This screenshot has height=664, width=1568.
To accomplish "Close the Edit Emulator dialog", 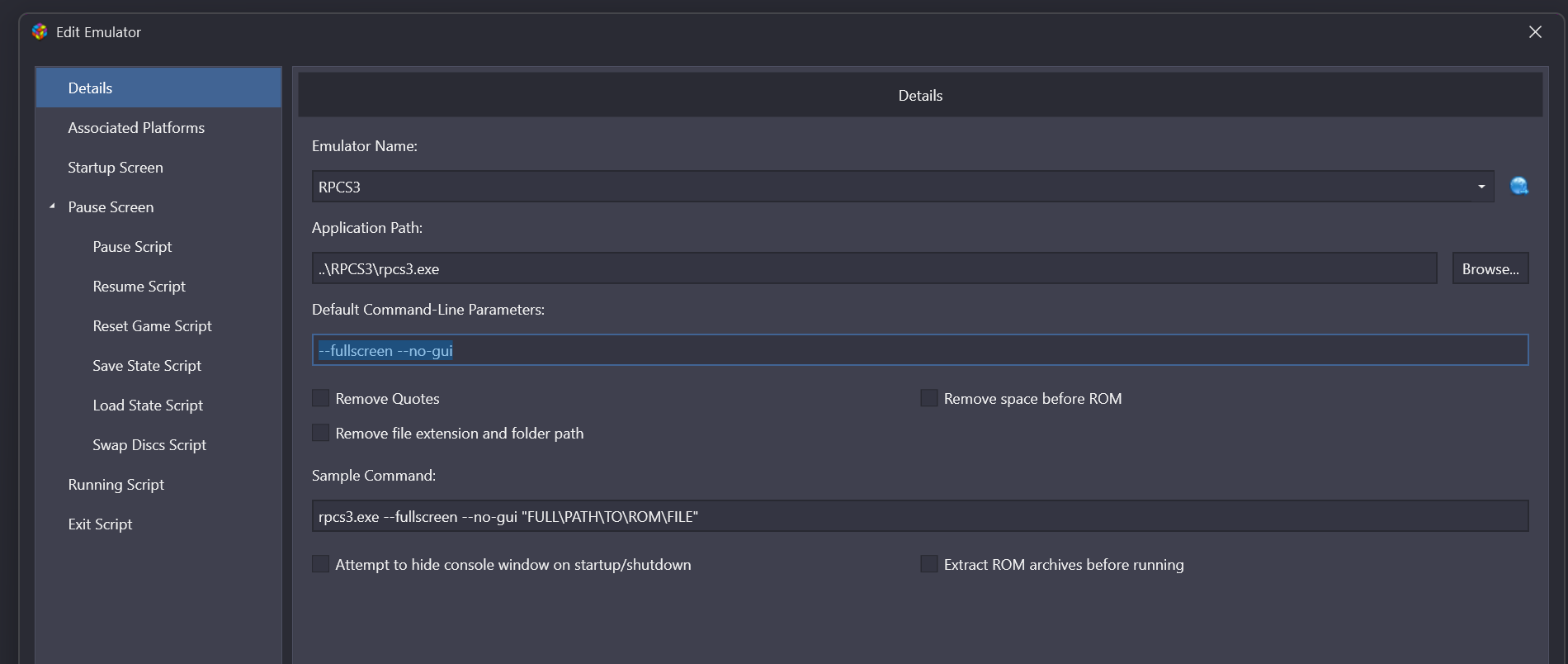I will click(1535, 31).
